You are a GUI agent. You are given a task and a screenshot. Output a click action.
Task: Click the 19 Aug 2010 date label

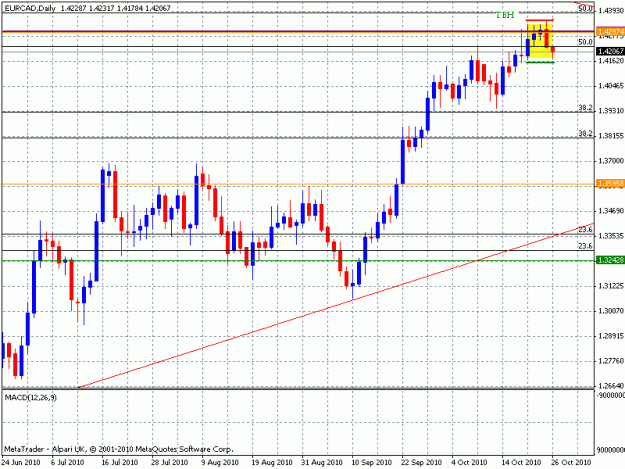tap(271, 462)
